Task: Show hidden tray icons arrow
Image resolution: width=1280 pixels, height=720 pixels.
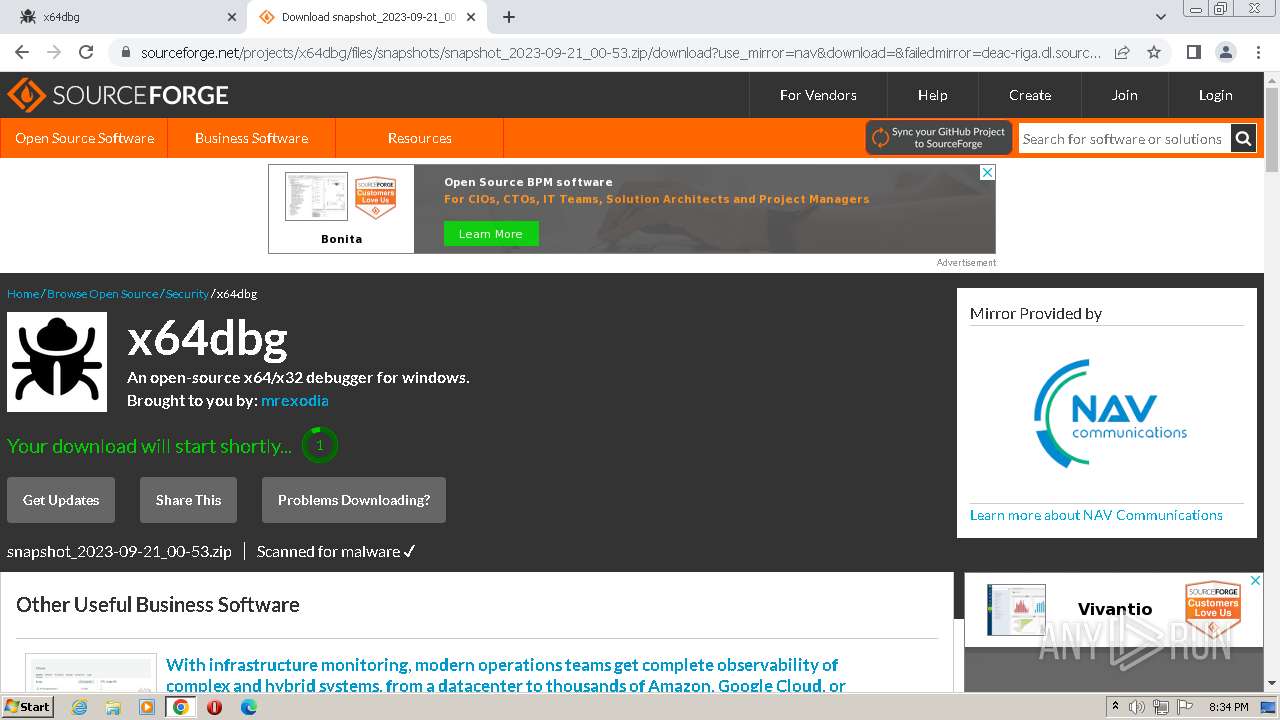Action: pos(1115,707)
